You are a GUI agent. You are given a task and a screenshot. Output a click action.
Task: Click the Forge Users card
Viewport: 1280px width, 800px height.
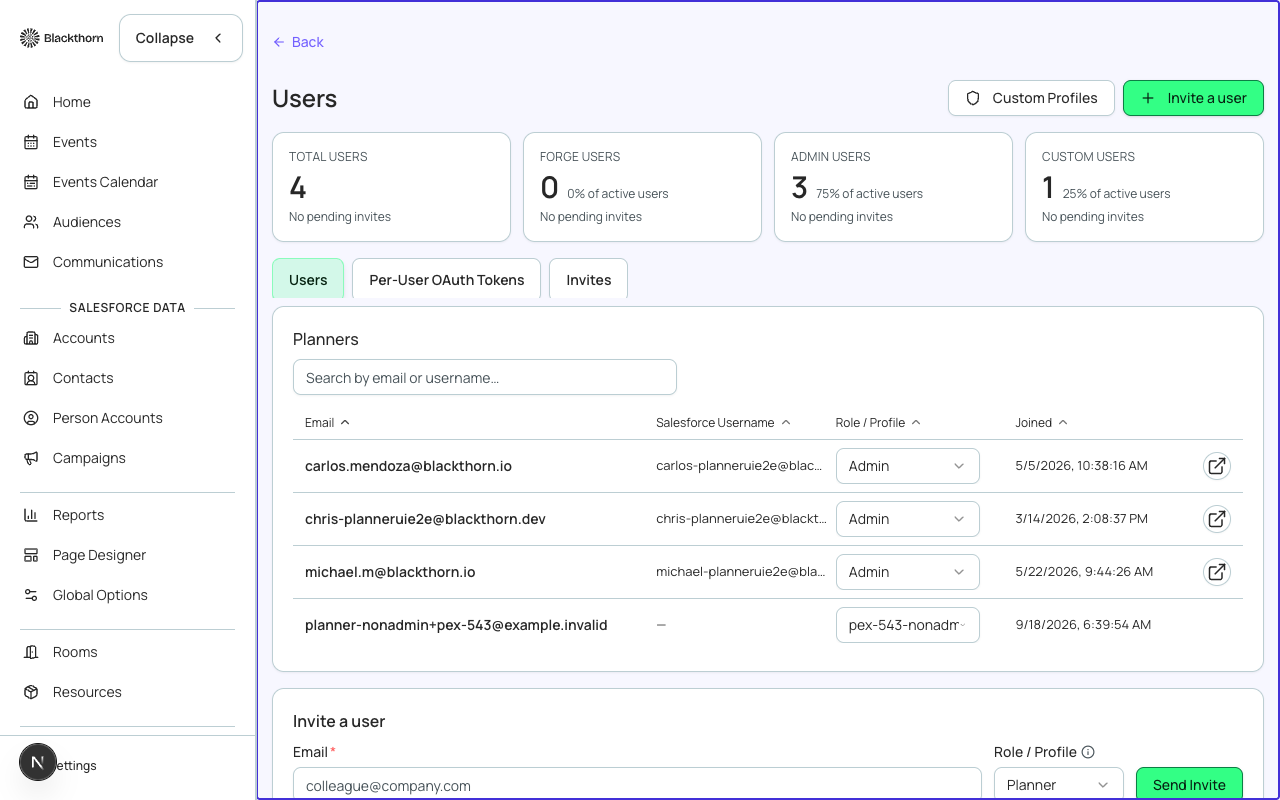pyautogui.click(x=642, y=187)
